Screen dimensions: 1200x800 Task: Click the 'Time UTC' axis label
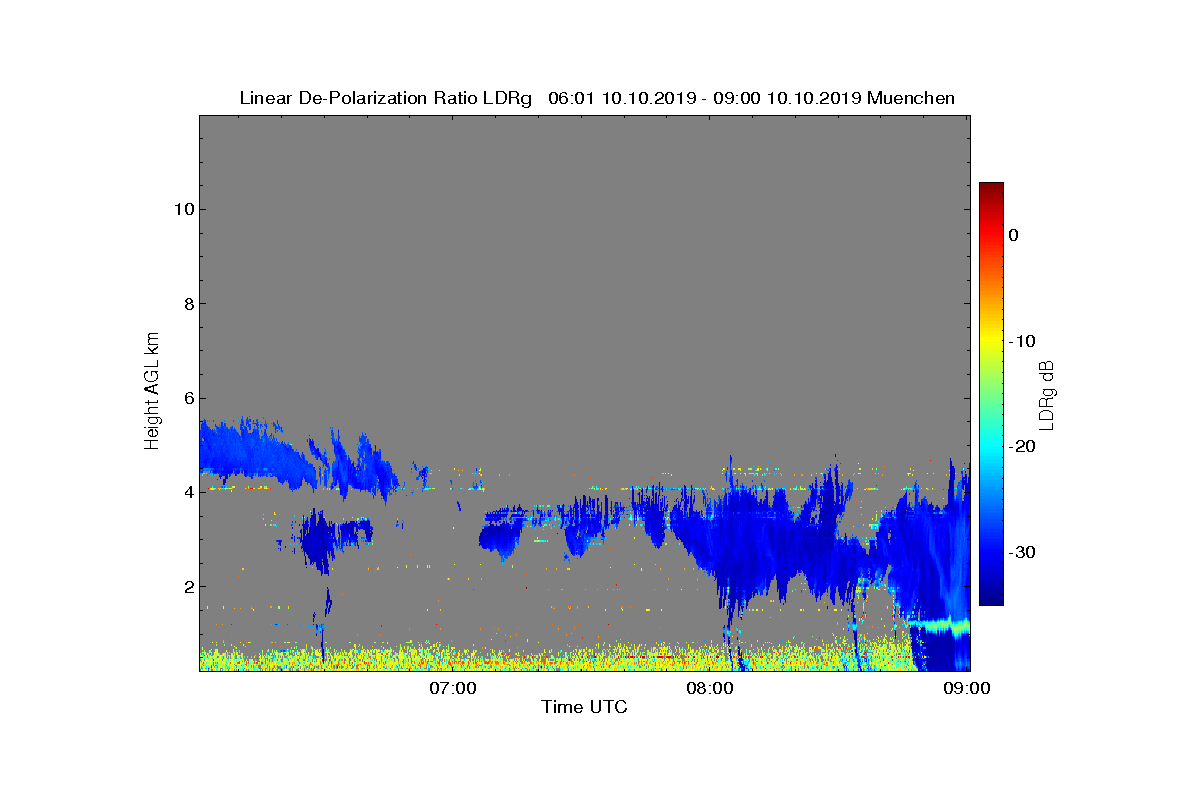click(x=584, y=707)
